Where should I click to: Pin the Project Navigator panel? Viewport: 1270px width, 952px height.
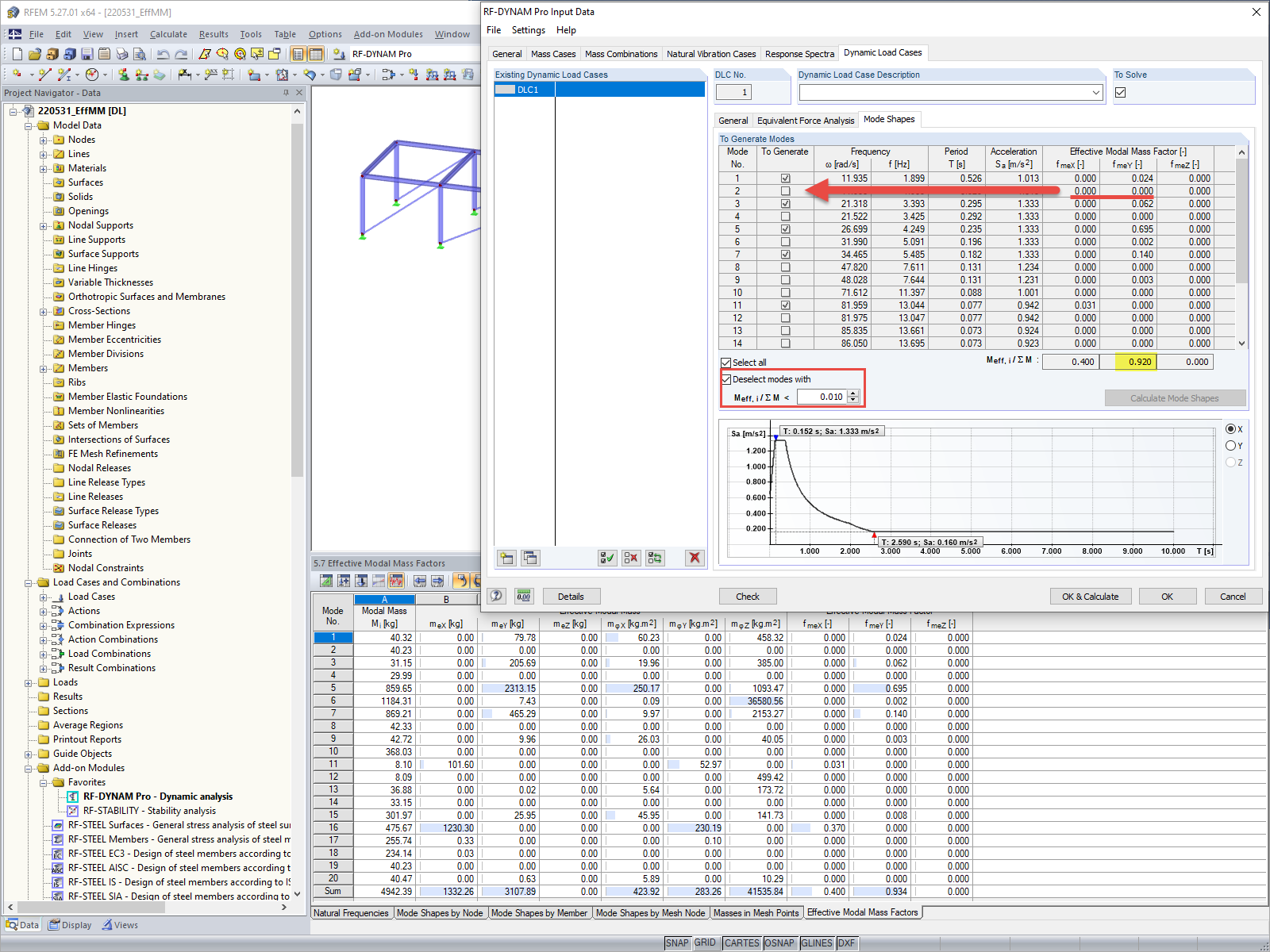pyautogui.click(x=287, y=93)
